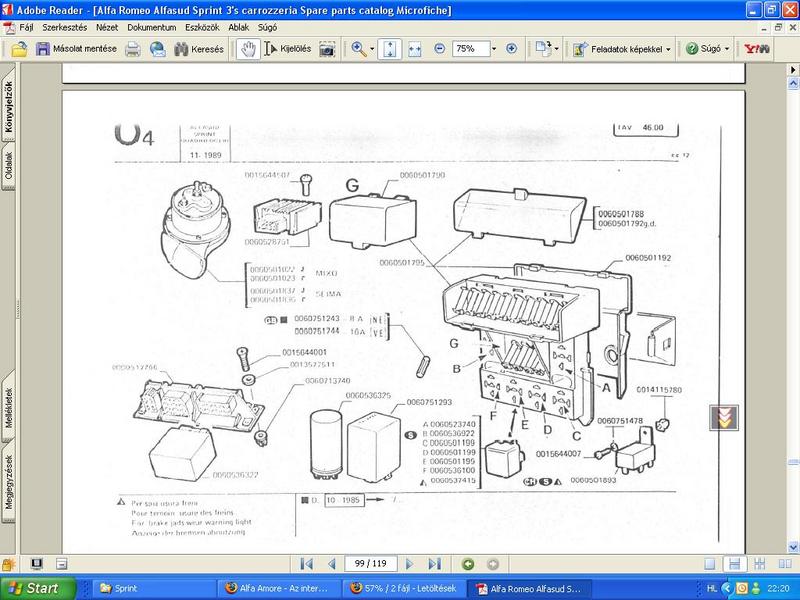The width and height of the screenshot is (800, 600).
Task: Switch to Continuous Facing layout
Action: pos(760,564)
